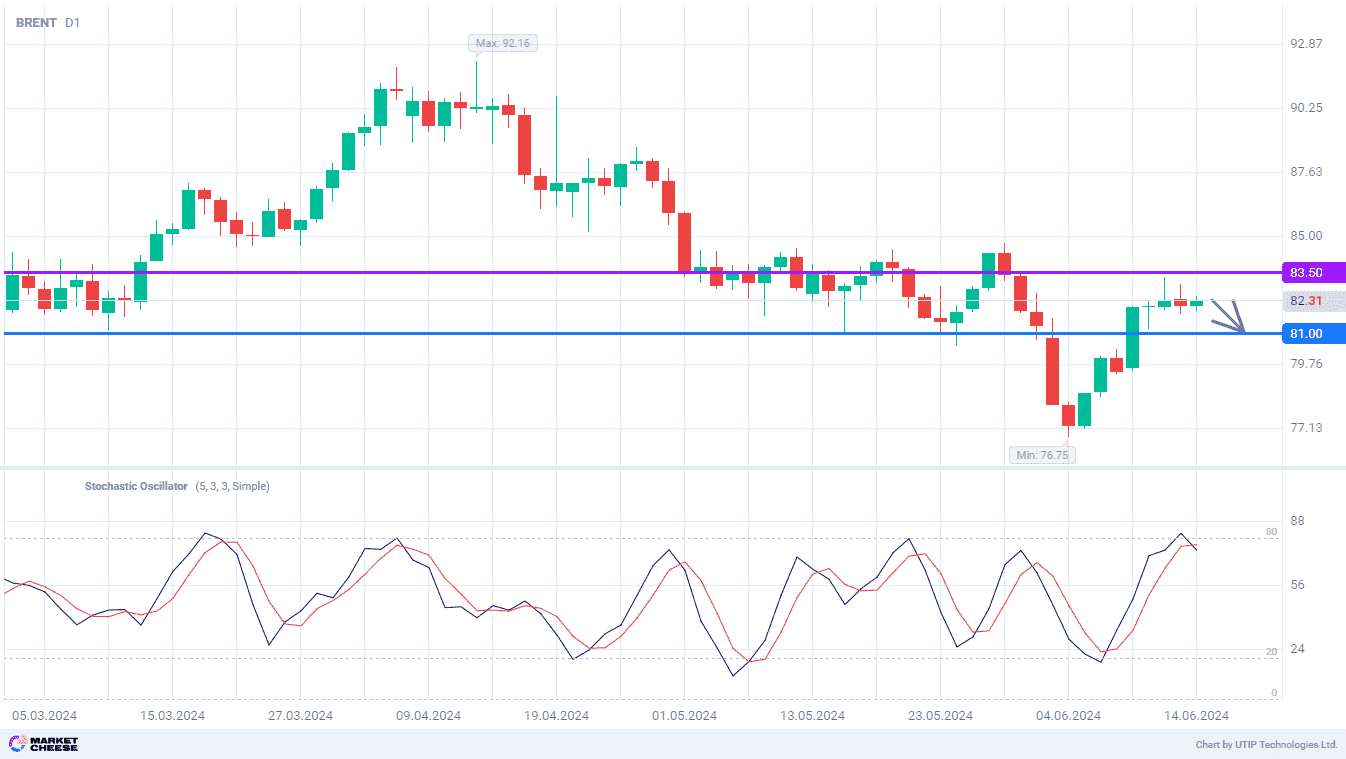Click the 90.25 price axis label
The width and height of the screenshot is (1346, 759).
click(x=1306, y=108)
